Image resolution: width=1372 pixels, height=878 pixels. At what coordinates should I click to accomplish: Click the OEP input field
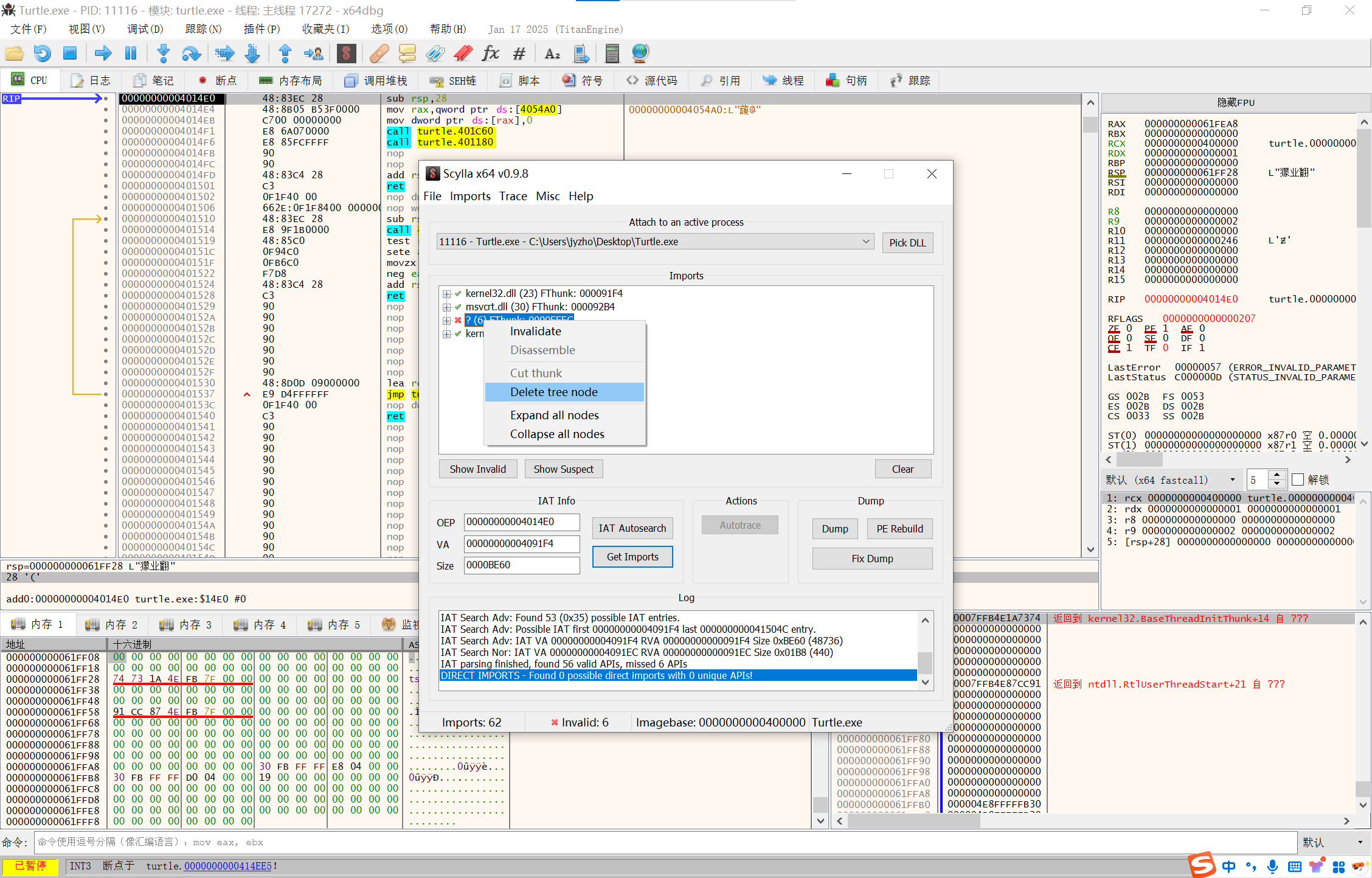point(522,522)
